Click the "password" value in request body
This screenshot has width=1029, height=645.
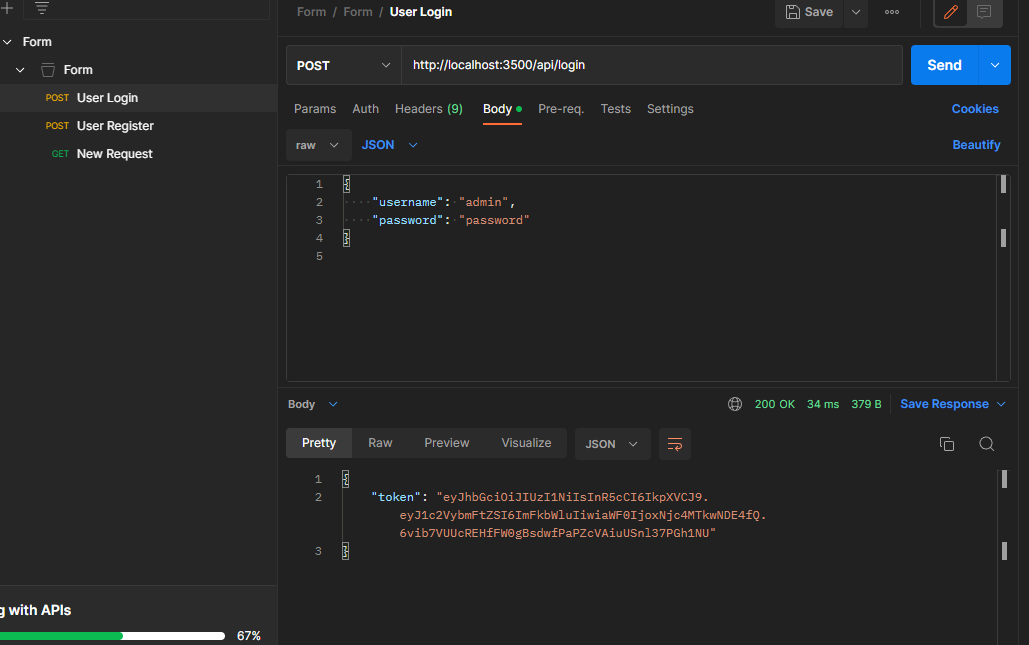point(494,220)
